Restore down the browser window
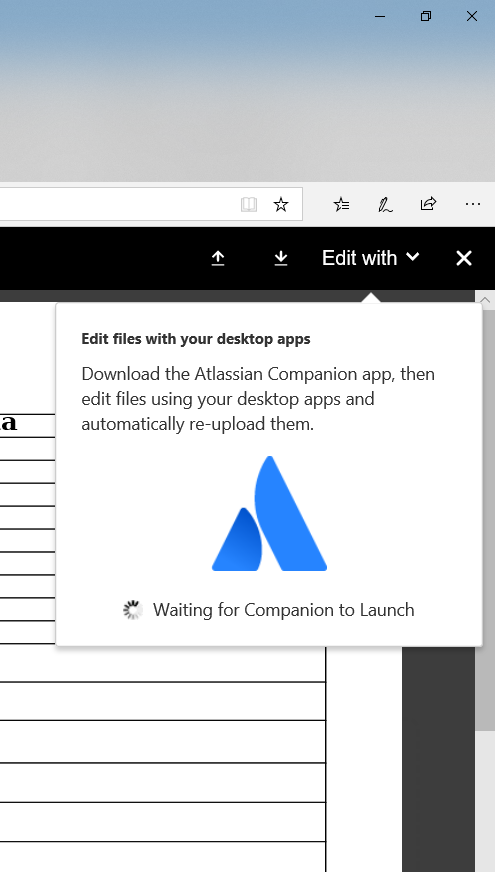Image resolution: width=495 pixels, height=872 pixels. pyautogui.click(x=426, y=17)
